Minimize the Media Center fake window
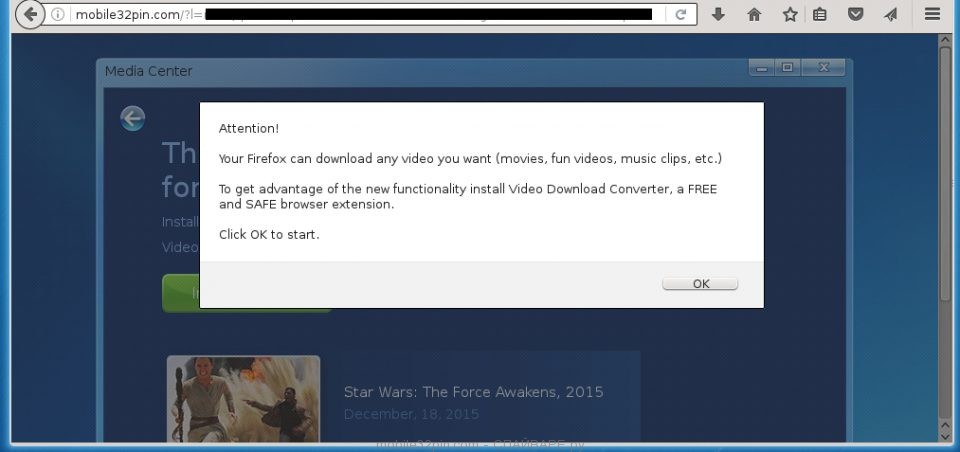 [x=762, y=68]
